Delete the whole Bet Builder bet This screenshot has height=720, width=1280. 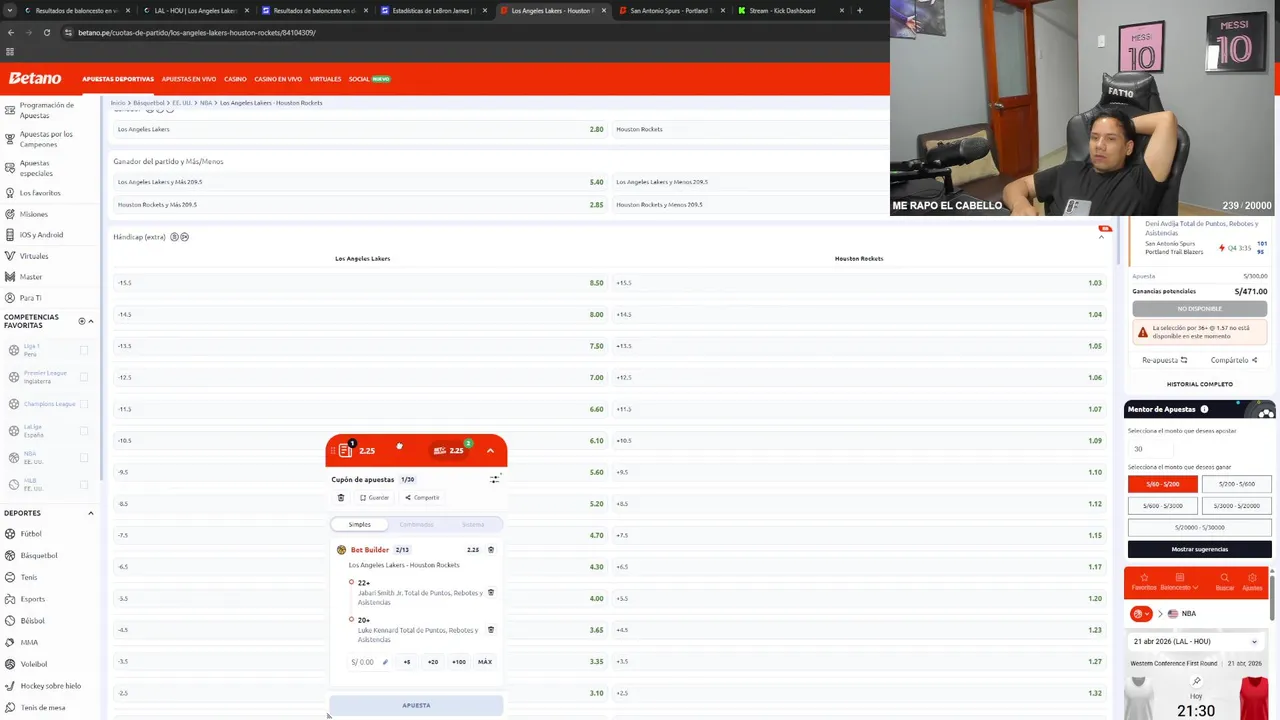point(490,550)
